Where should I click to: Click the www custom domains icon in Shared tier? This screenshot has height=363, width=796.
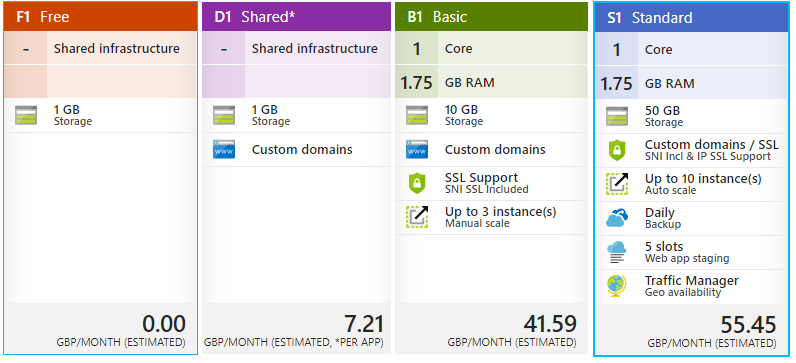224,149
